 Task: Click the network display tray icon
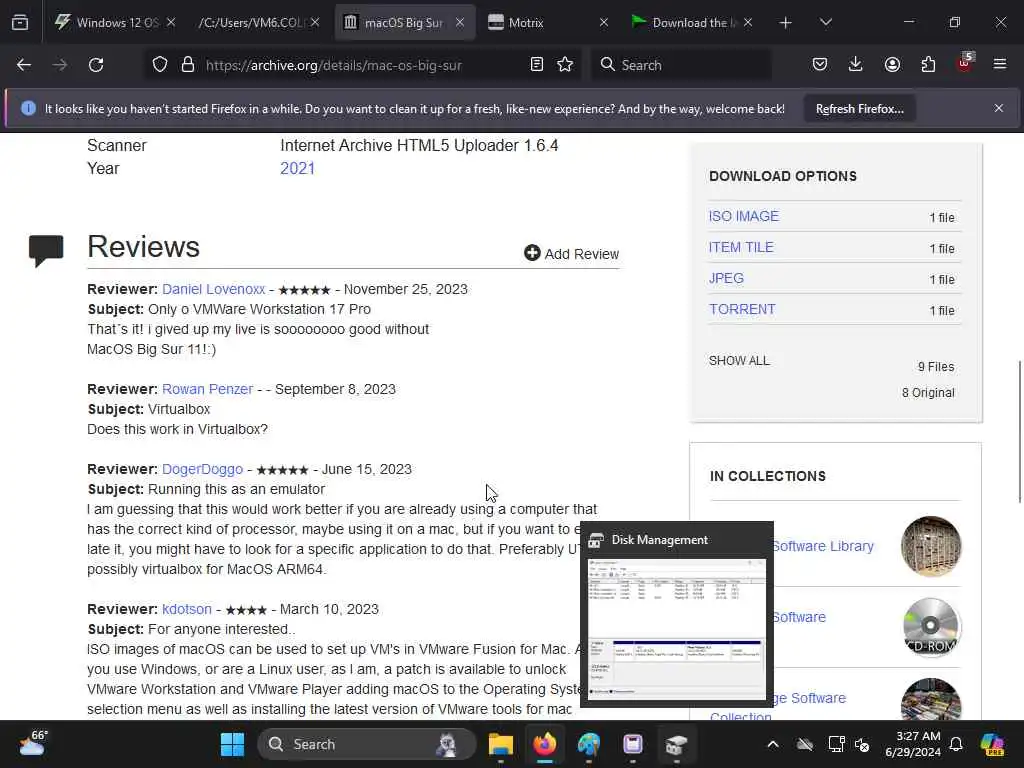(836, 744)
